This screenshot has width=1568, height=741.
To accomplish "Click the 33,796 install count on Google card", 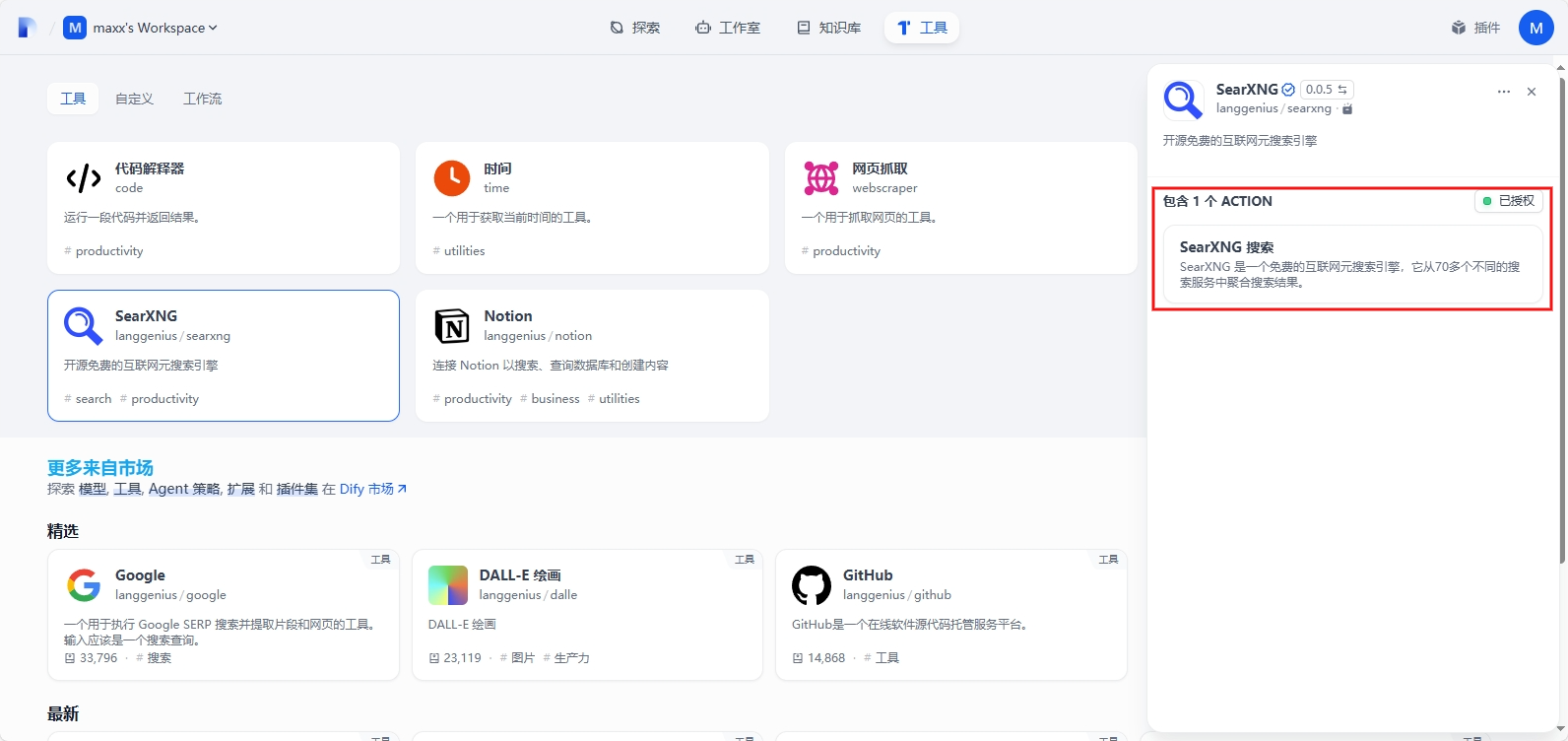I will (x=91, y=658).
